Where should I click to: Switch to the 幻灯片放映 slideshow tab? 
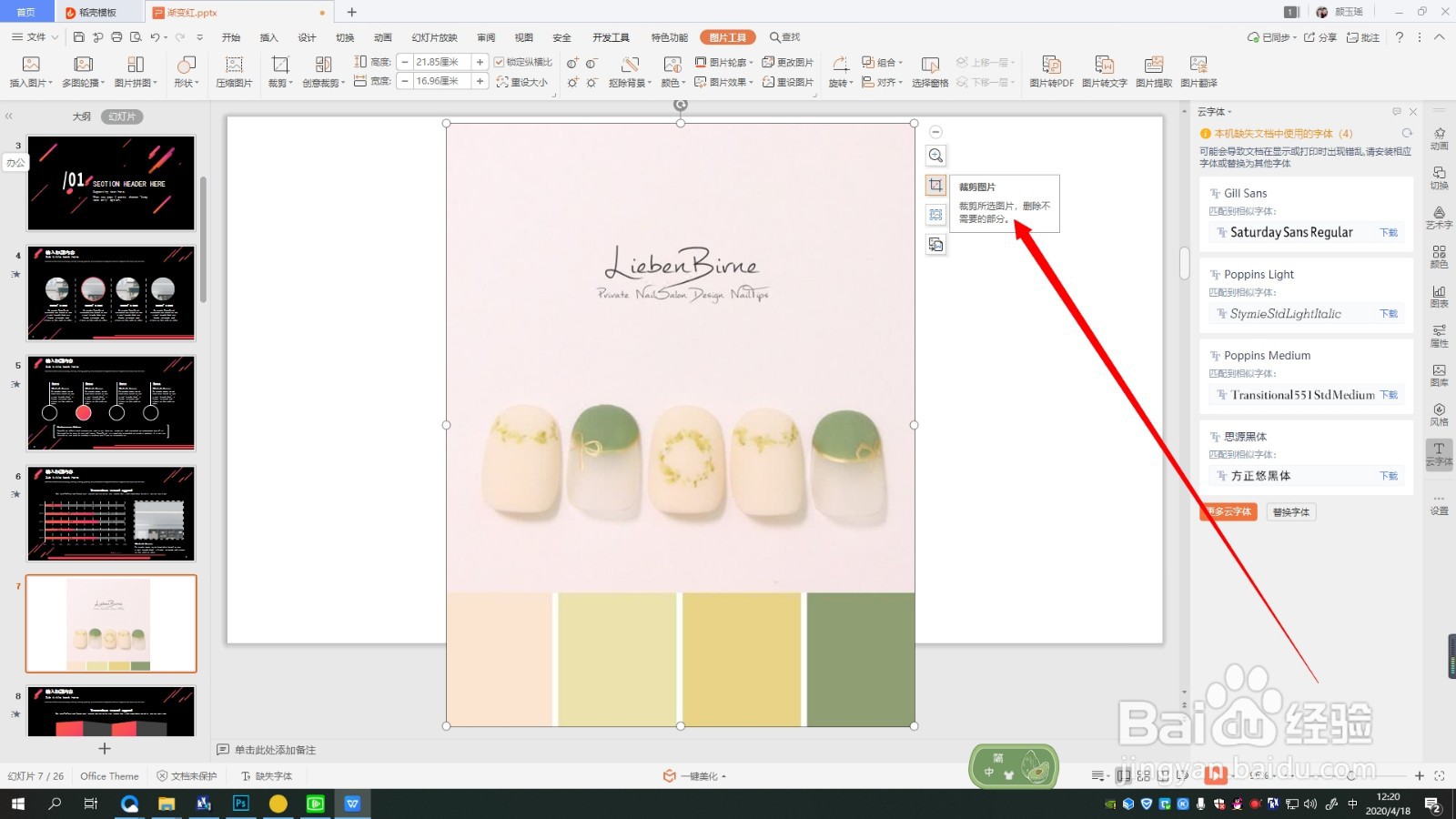point(434,37)
